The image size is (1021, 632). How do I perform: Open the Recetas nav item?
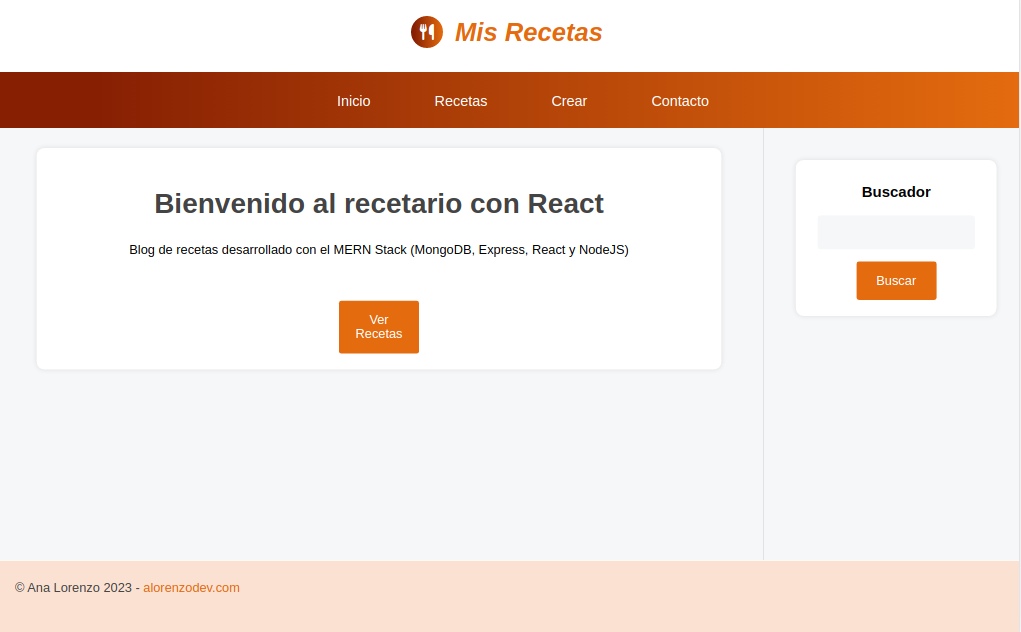[460, 101]
